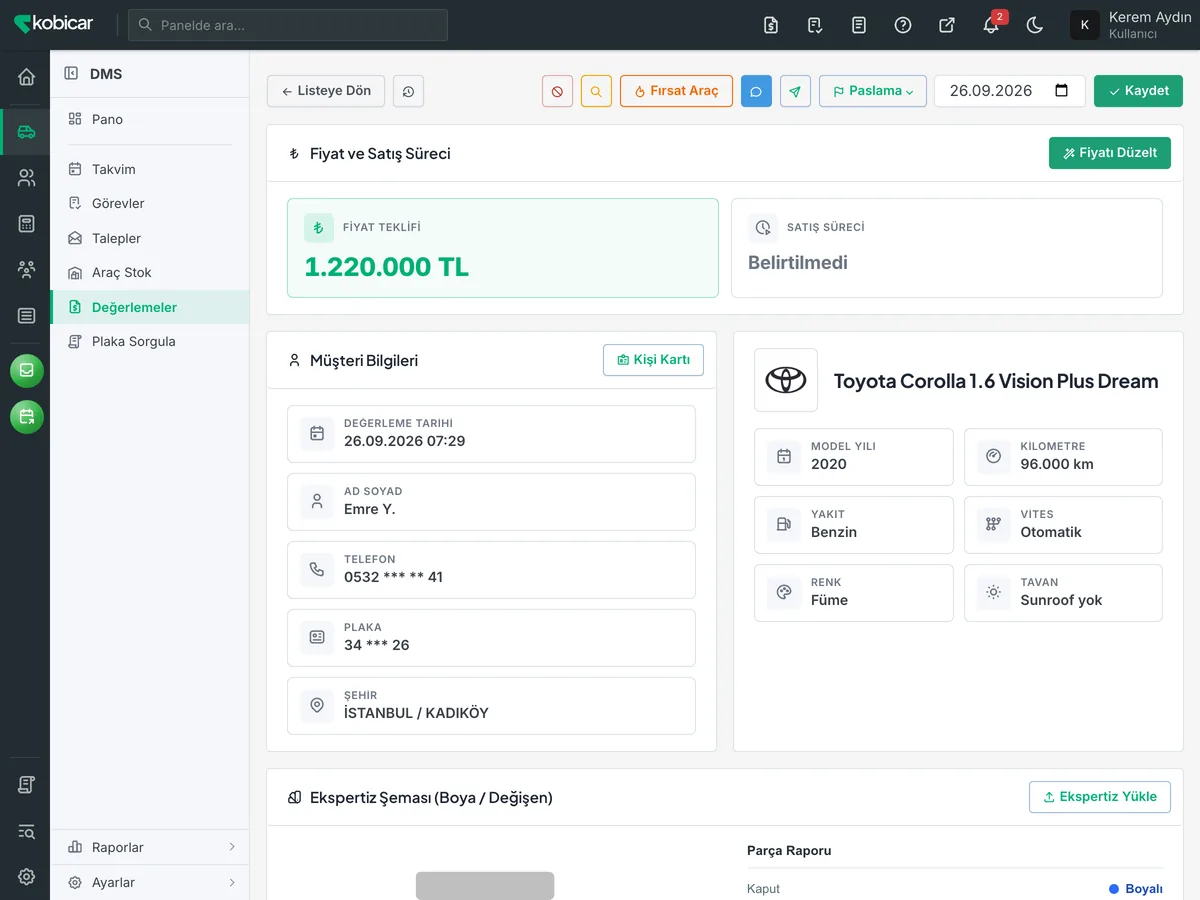Click the external link icon in top bar
The image size is (1200, 900).
pyautogui.click(x=947, y=25)
